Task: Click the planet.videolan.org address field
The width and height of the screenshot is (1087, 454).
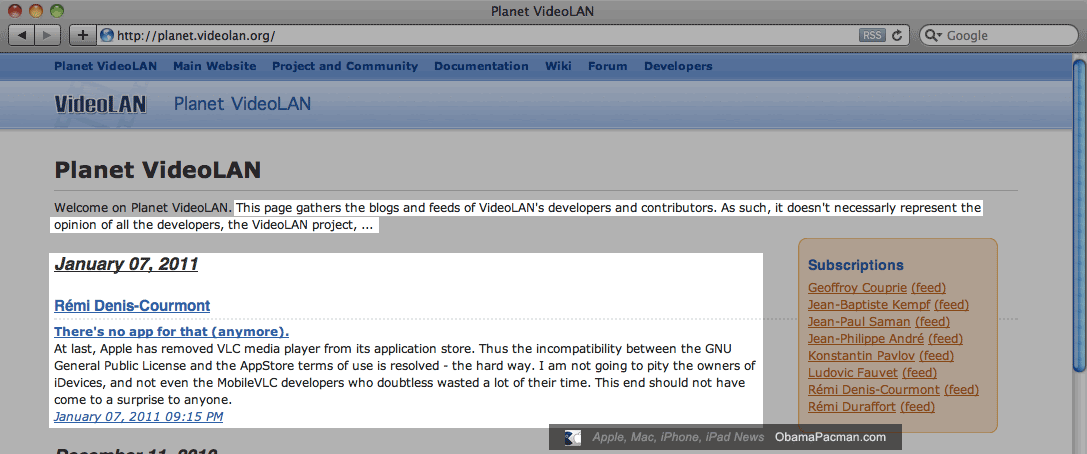Action: coord(503,35)
